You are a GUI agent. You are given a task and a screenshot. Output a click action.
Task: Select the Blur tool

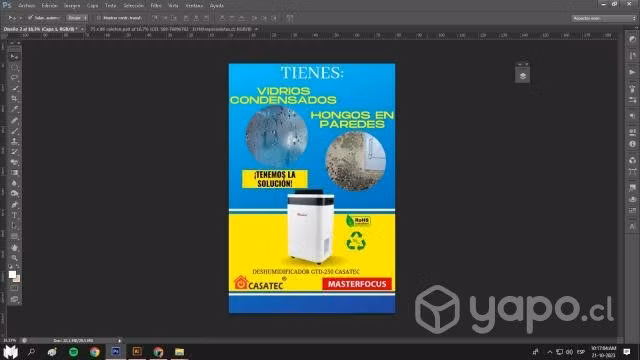click(x=14, y=183)
